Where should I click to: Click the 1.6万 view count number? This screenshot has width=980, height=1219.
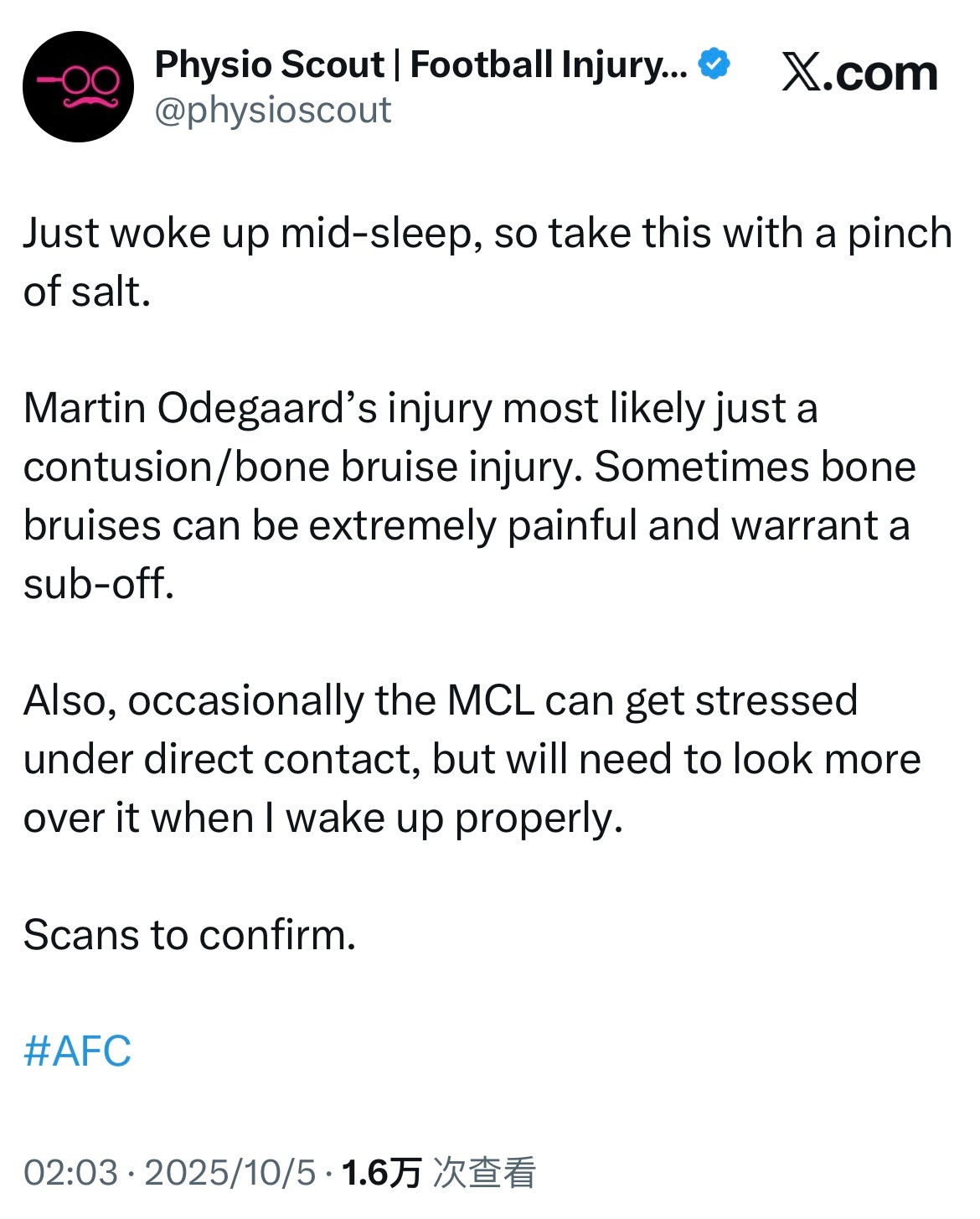point(381,1171)
